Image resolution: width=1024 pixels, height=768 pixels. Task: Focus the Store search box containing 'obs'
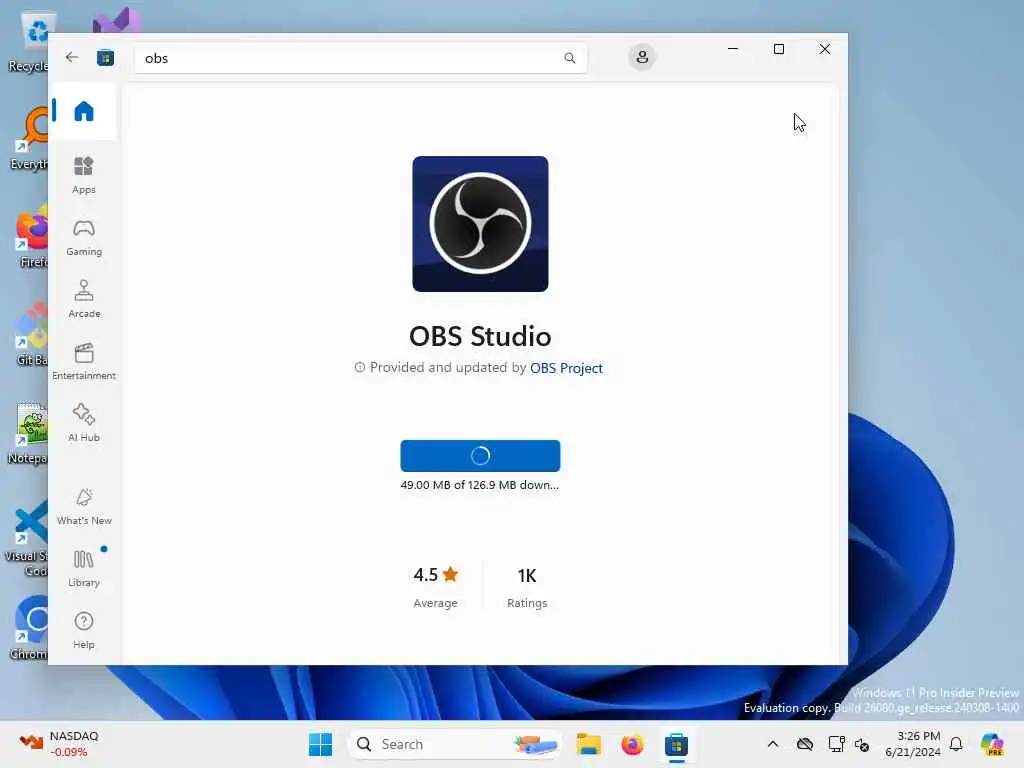[360, 58]
